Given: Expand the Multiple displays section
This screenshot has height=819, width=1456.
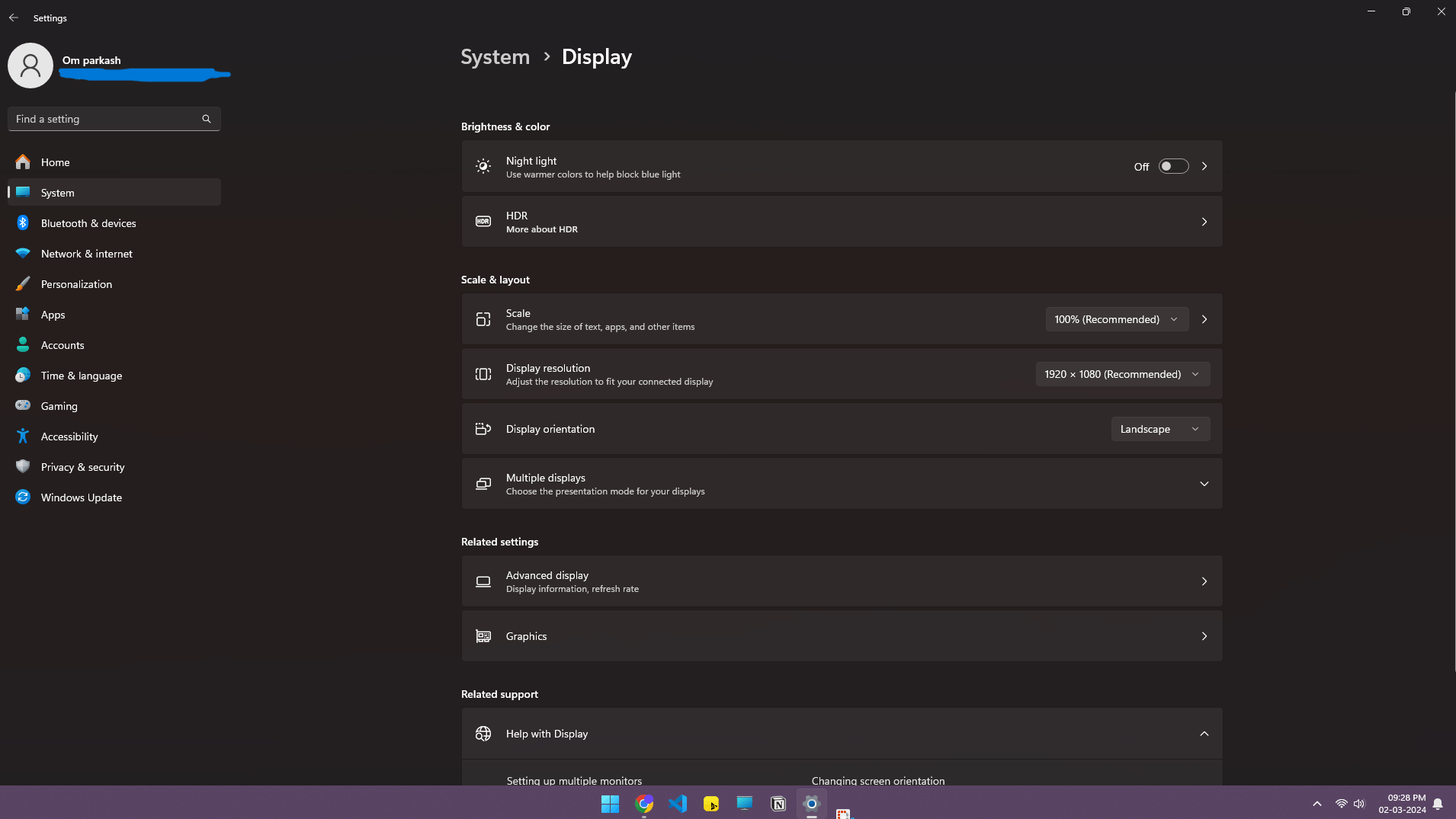Looking at the screenshot, I should tap(842, 484).
